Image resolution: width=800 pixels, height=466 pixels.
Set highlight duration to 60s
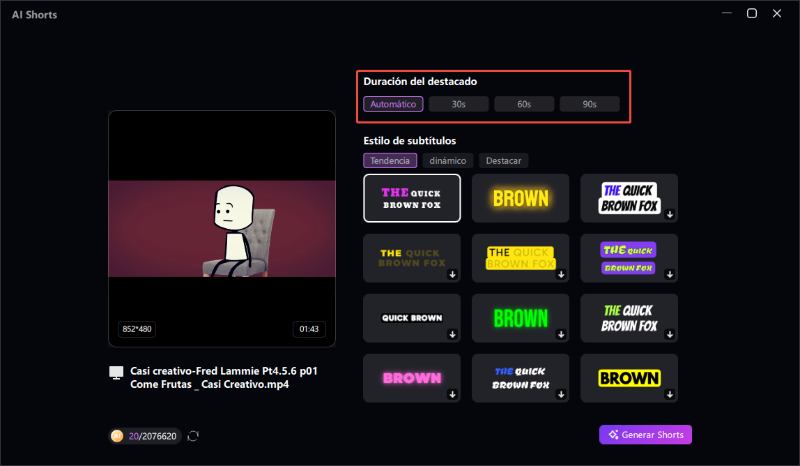(x=524, y=104)
